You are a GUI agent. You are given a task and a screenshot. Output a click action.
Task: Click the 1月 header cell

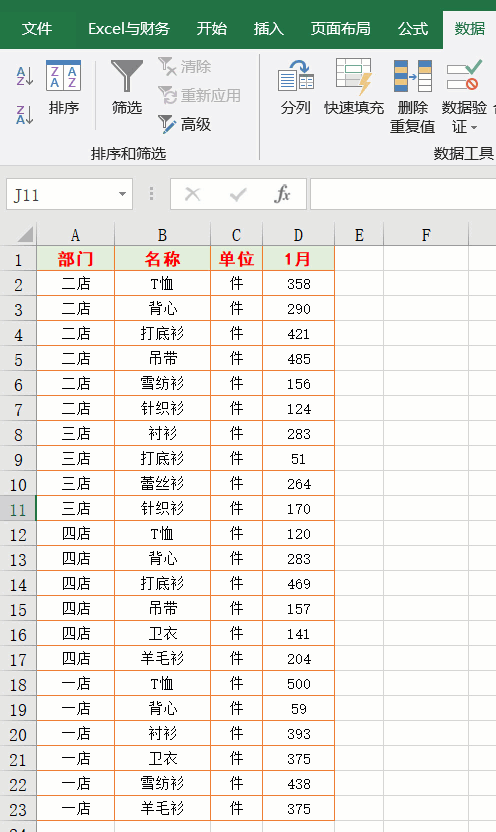coord(298,259)
